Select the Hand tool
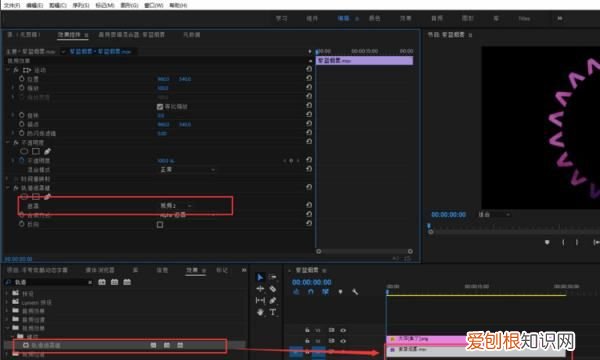This screenshot has height=360, width=600. [260, 312]
